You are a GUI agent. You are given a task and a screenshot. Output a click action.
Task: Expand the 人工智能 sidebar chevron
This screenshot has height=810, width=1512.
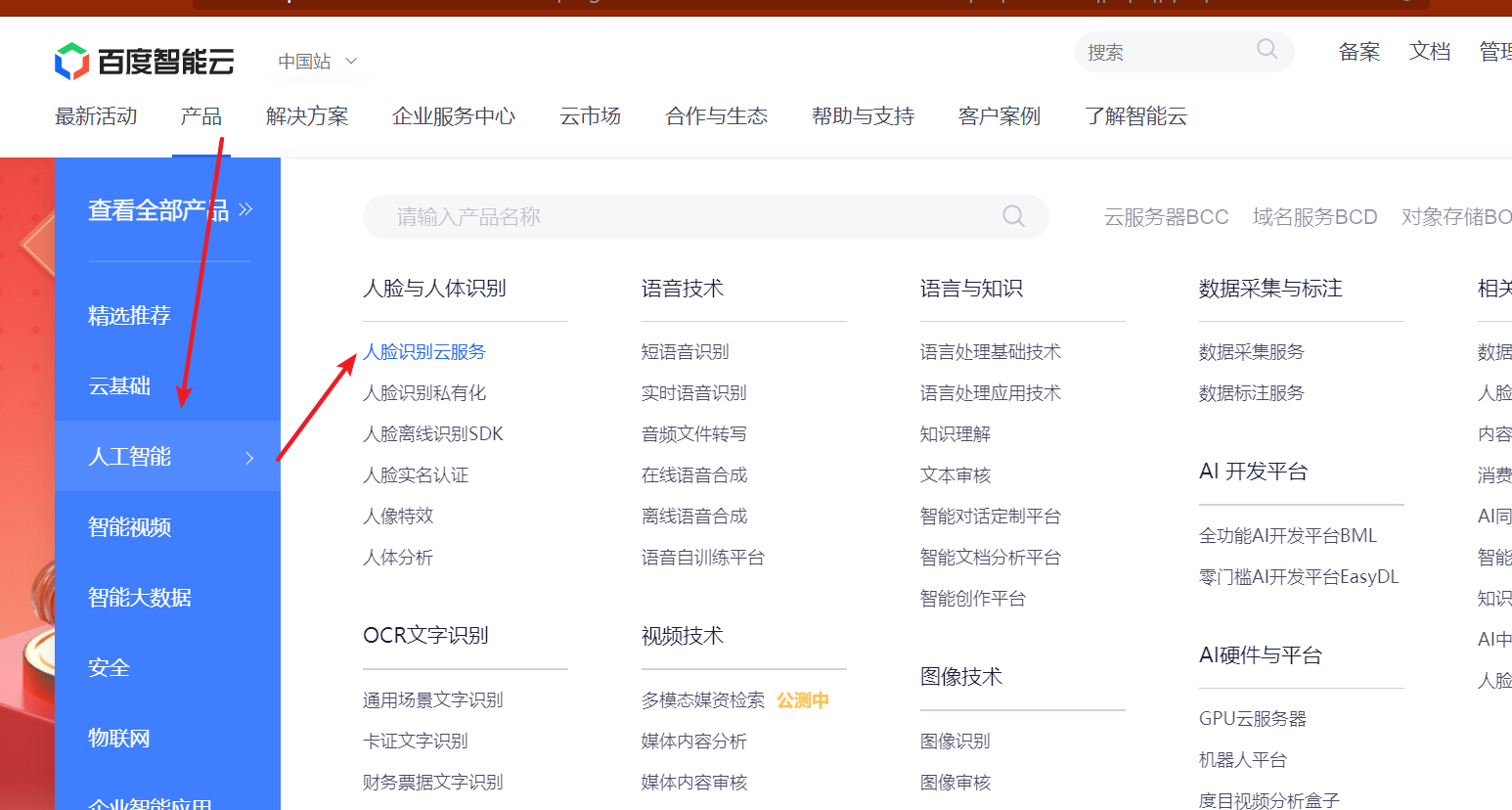point(249,457)
